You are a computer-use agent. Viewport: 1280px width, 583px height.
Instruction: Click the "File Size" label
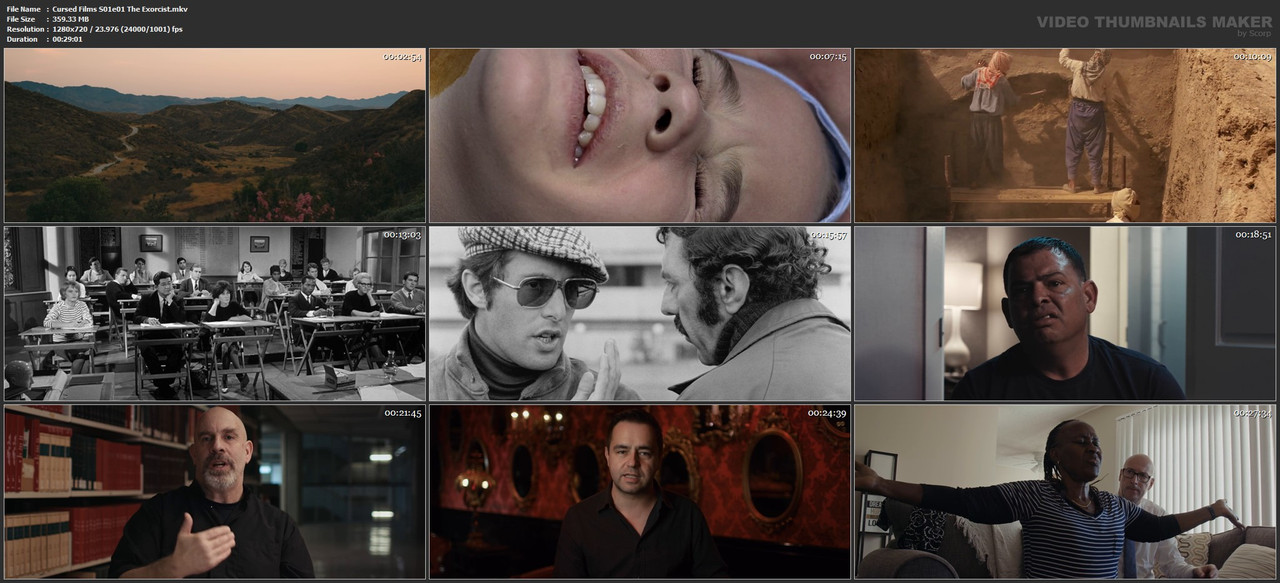point(21,19)
